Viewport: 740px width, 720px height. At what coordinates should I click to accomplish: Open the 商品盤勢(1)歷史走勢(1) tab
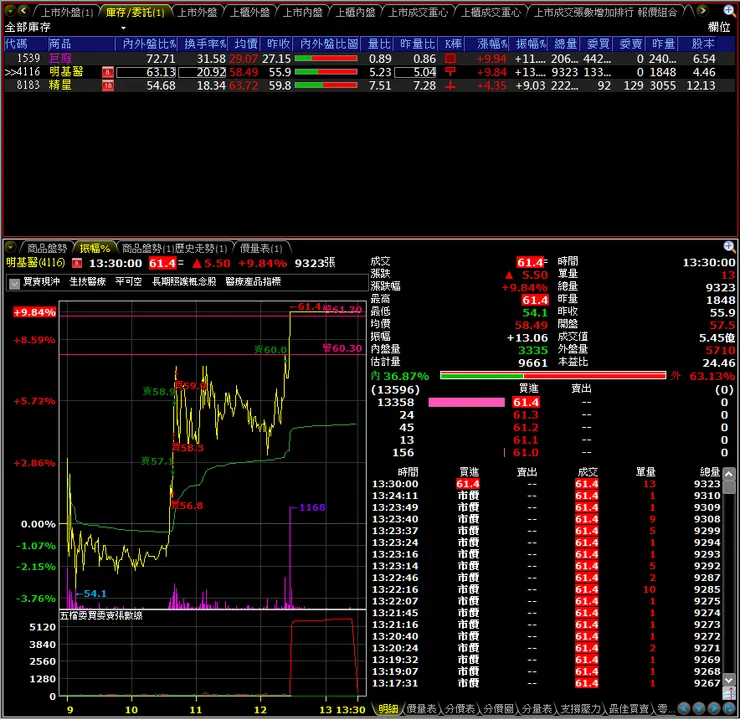174,248
